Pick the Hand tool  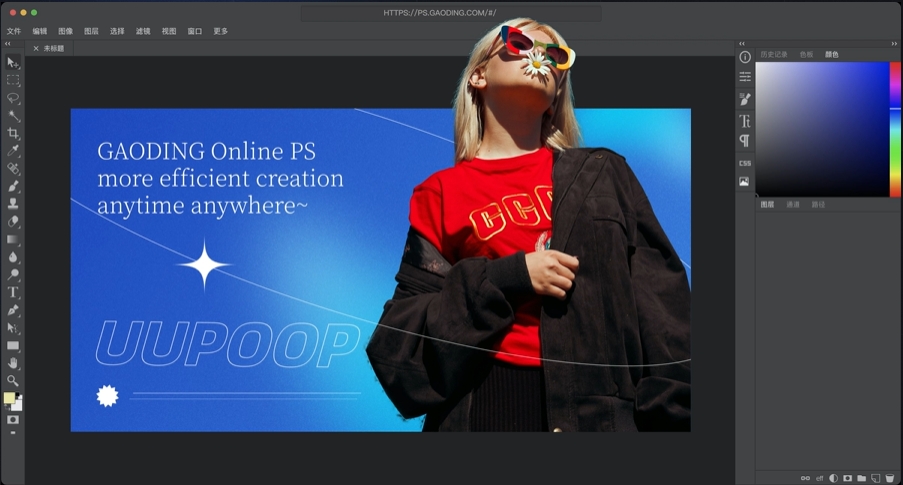[x=13, y=363]
